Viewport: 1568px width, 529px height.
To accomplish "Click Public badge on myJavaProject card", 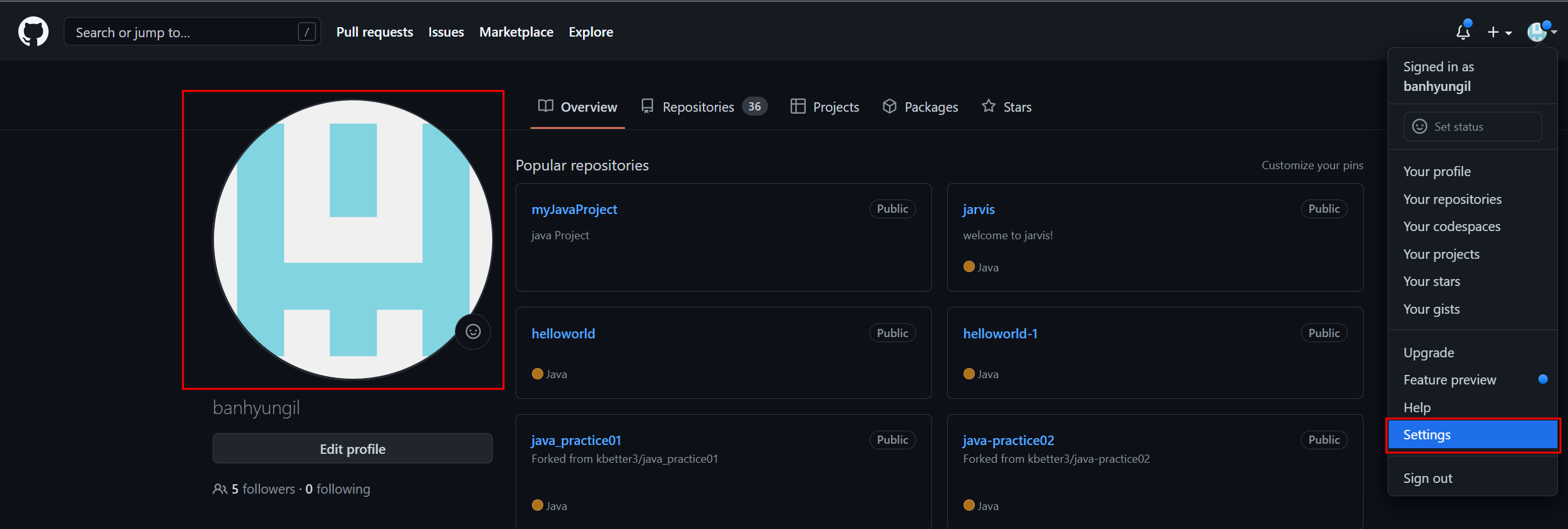I will pos(892,209).
